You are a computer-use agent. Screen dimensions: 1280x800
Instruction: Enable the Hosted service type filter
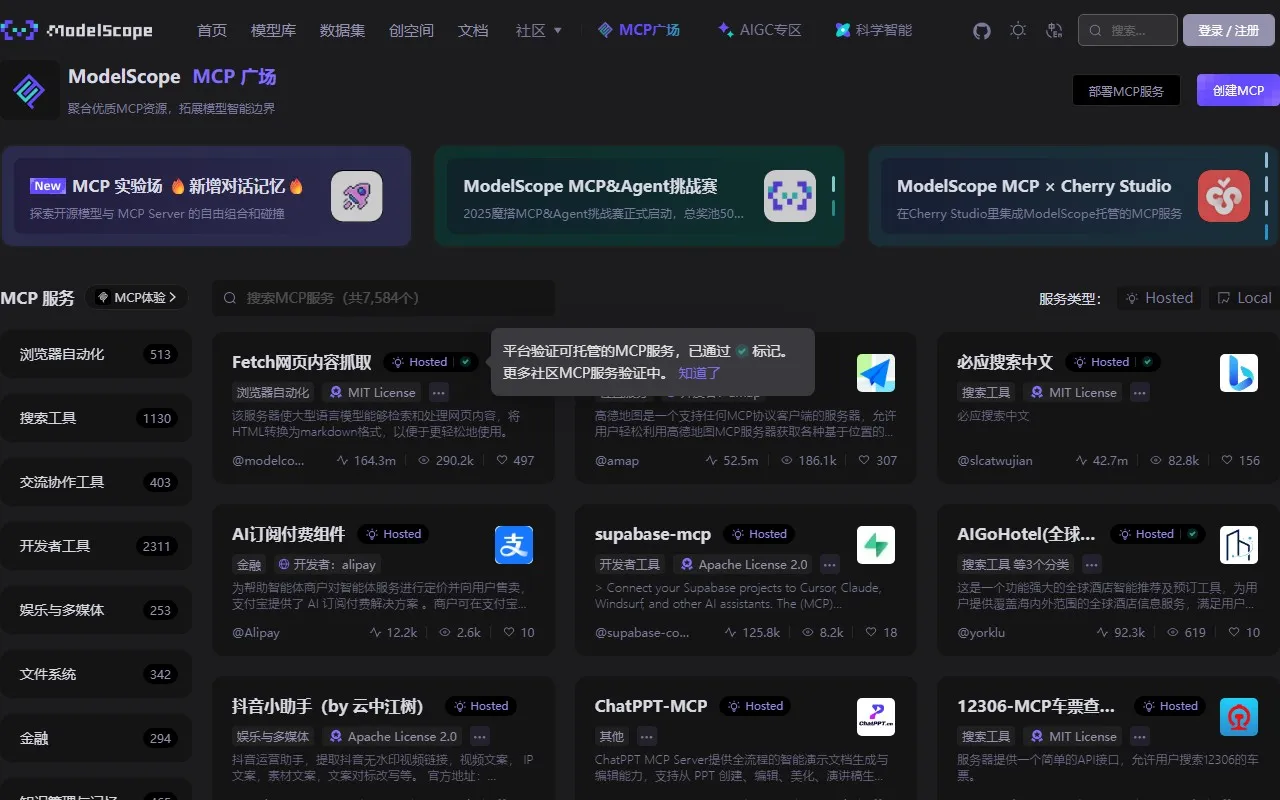point(1159,297)
